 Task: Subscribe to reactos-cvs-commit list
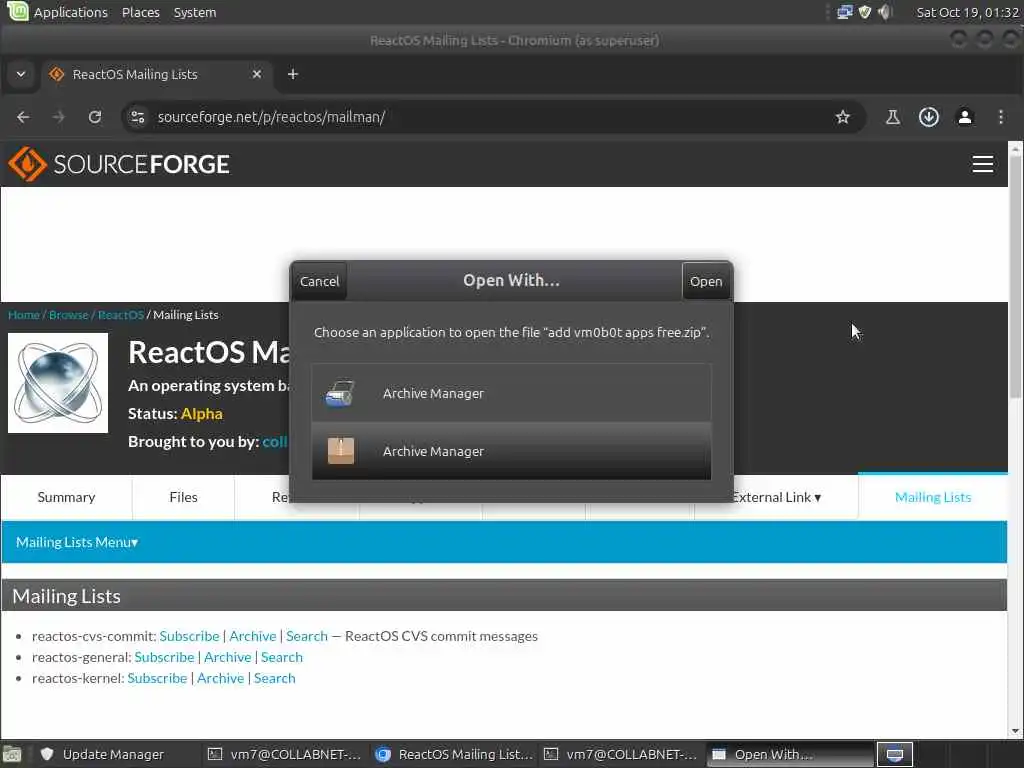[x=189, y=636]
